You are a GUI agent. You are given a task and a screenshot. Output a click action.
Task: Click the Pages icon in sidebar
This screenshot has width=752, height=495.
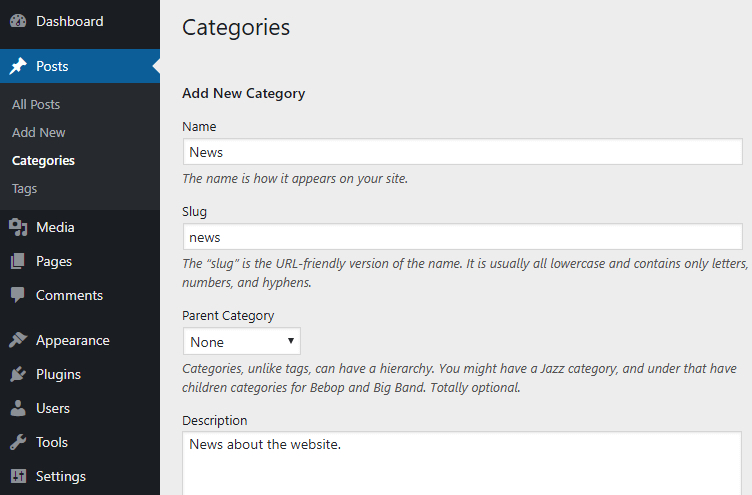click(x=18, y=261)
